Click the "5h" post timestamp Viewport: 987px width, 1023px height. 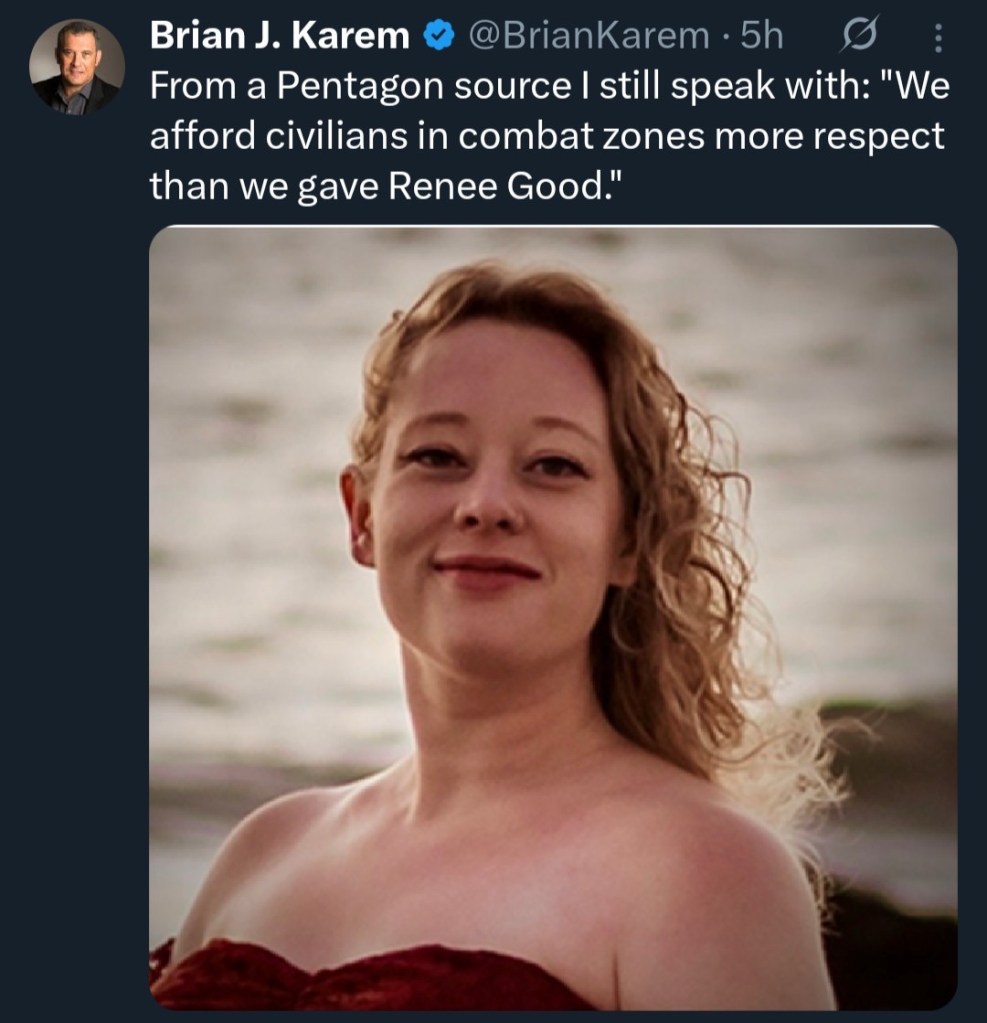(x=760, y=37)
